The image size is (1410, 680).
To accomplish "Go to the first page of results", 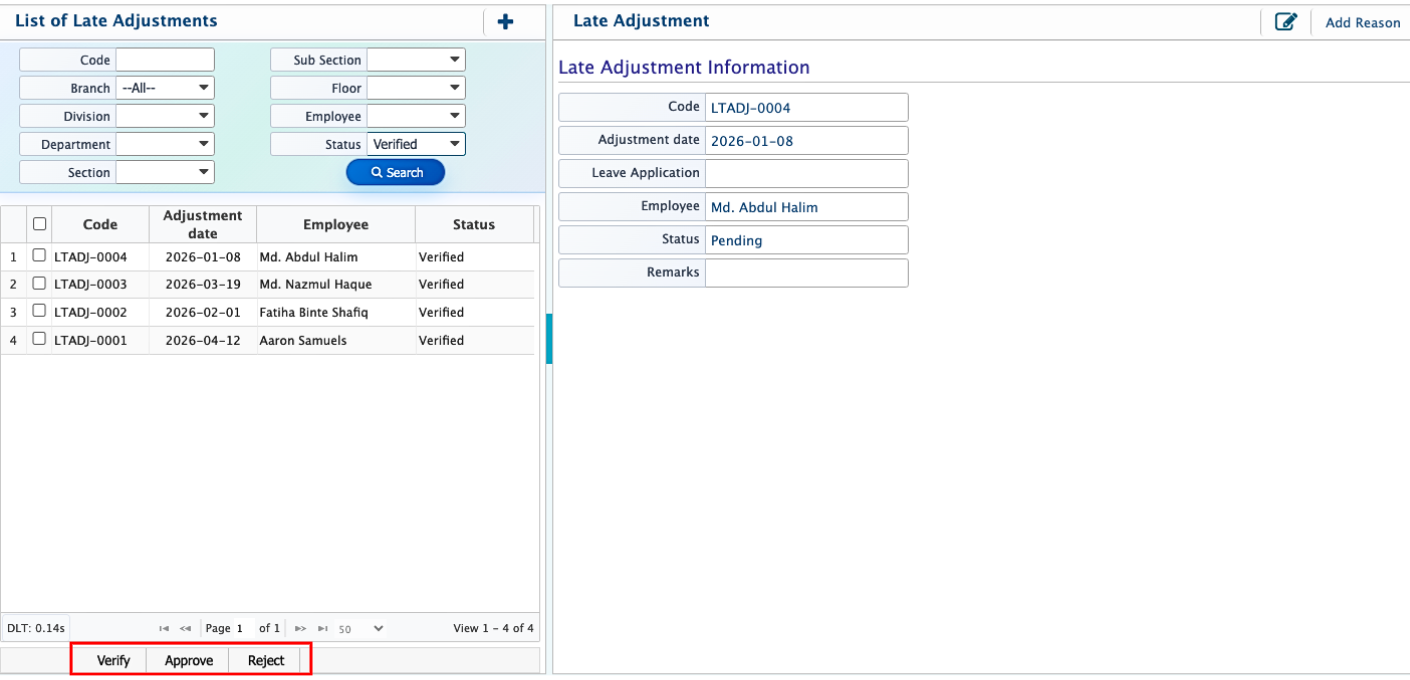I will coord(164,629).
